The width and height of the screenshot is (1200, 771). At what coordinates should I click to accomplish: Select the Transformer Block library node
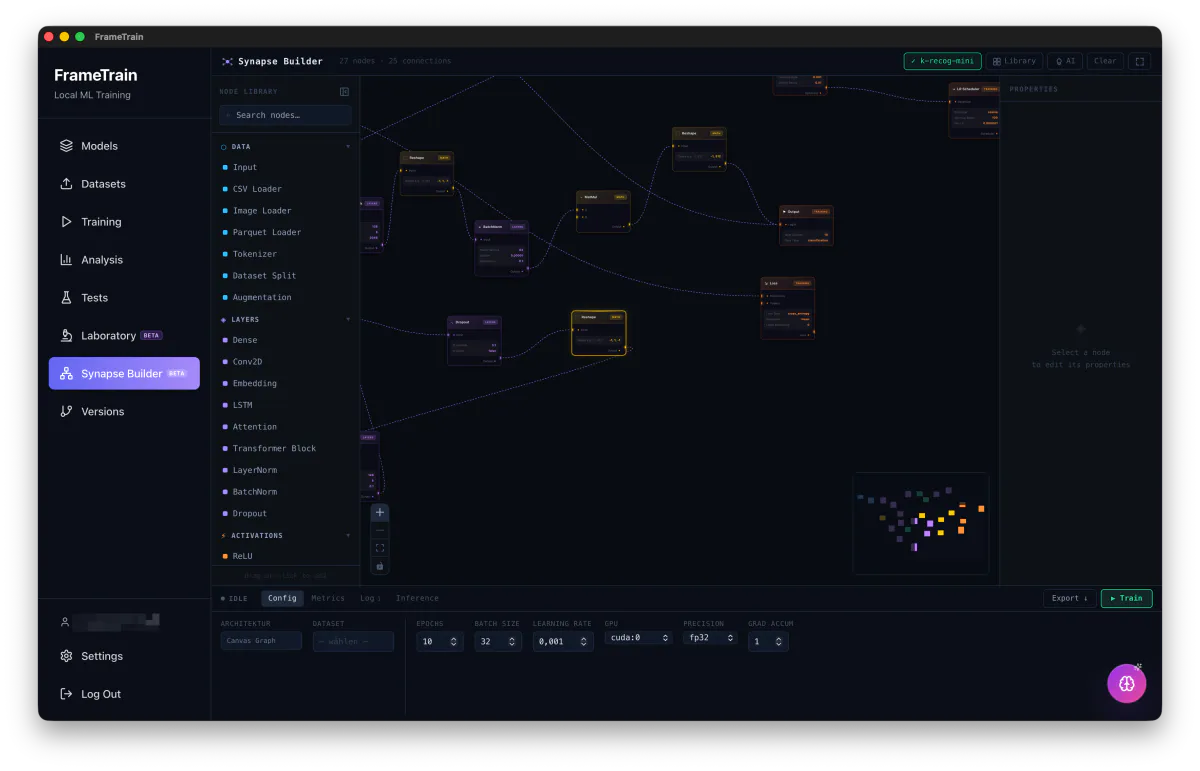(285, 449)
